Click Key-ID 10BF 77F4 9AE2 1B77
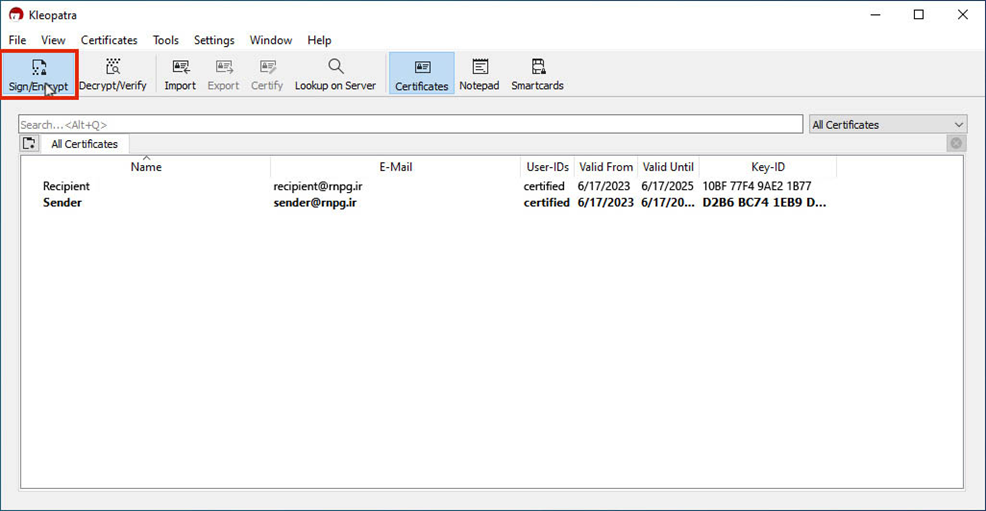 pos(756,186)
